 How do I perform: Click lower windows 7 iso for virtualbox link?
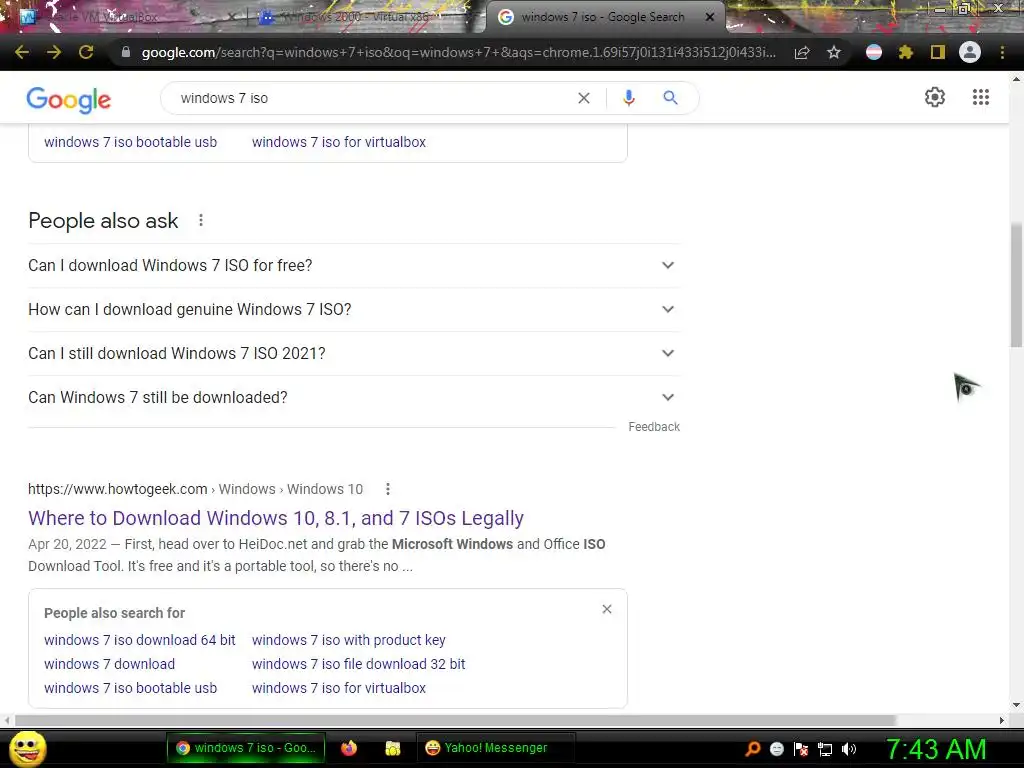coord(339,688)
